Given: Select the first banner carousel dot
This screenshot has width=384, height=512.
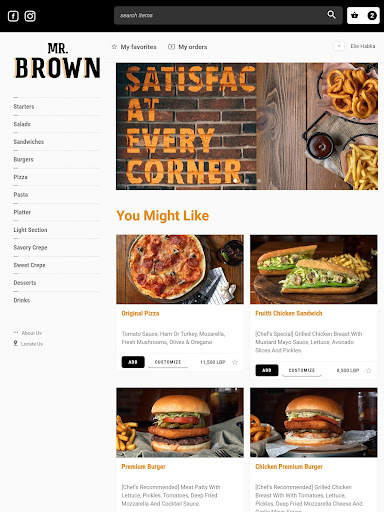Looking at the screenshot, I should coord(235,181).
